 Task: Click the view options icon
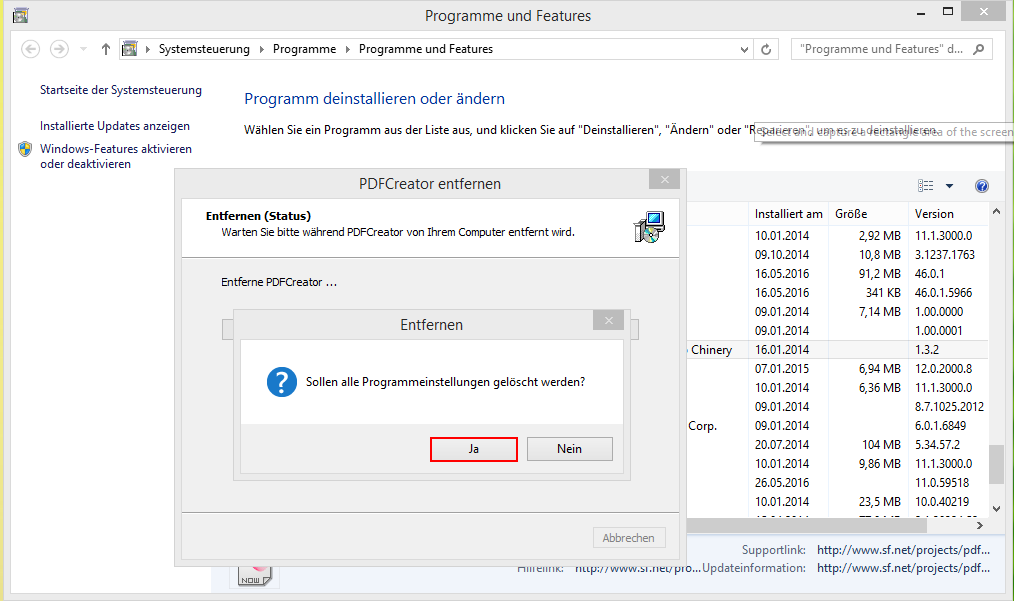click(x=925, y=186)
